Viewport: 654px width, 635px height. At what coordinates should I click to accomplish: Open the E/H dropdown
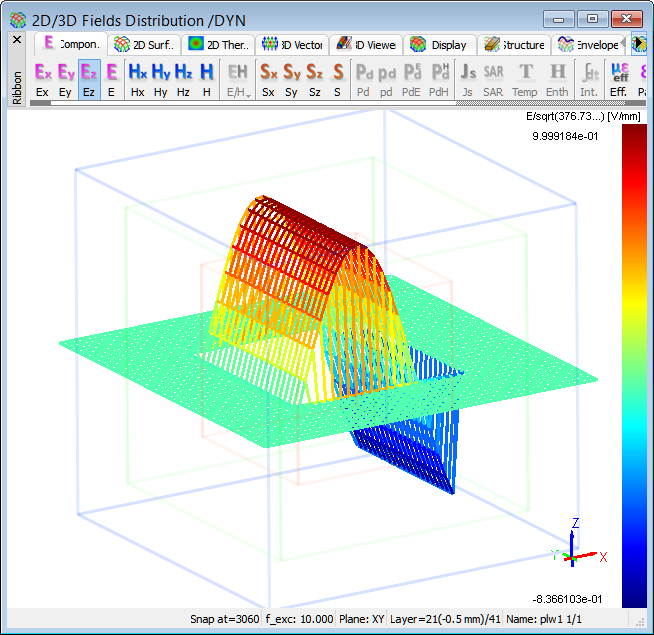[237, 79]
